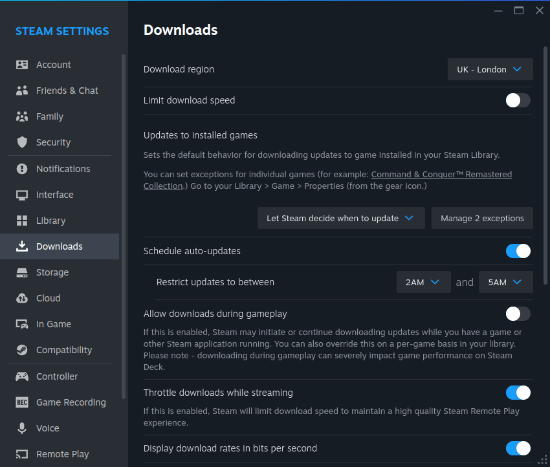The width and height of the screenshot is (550, 467).
Task: Go to Voice settings
Action: pos(60,428)
